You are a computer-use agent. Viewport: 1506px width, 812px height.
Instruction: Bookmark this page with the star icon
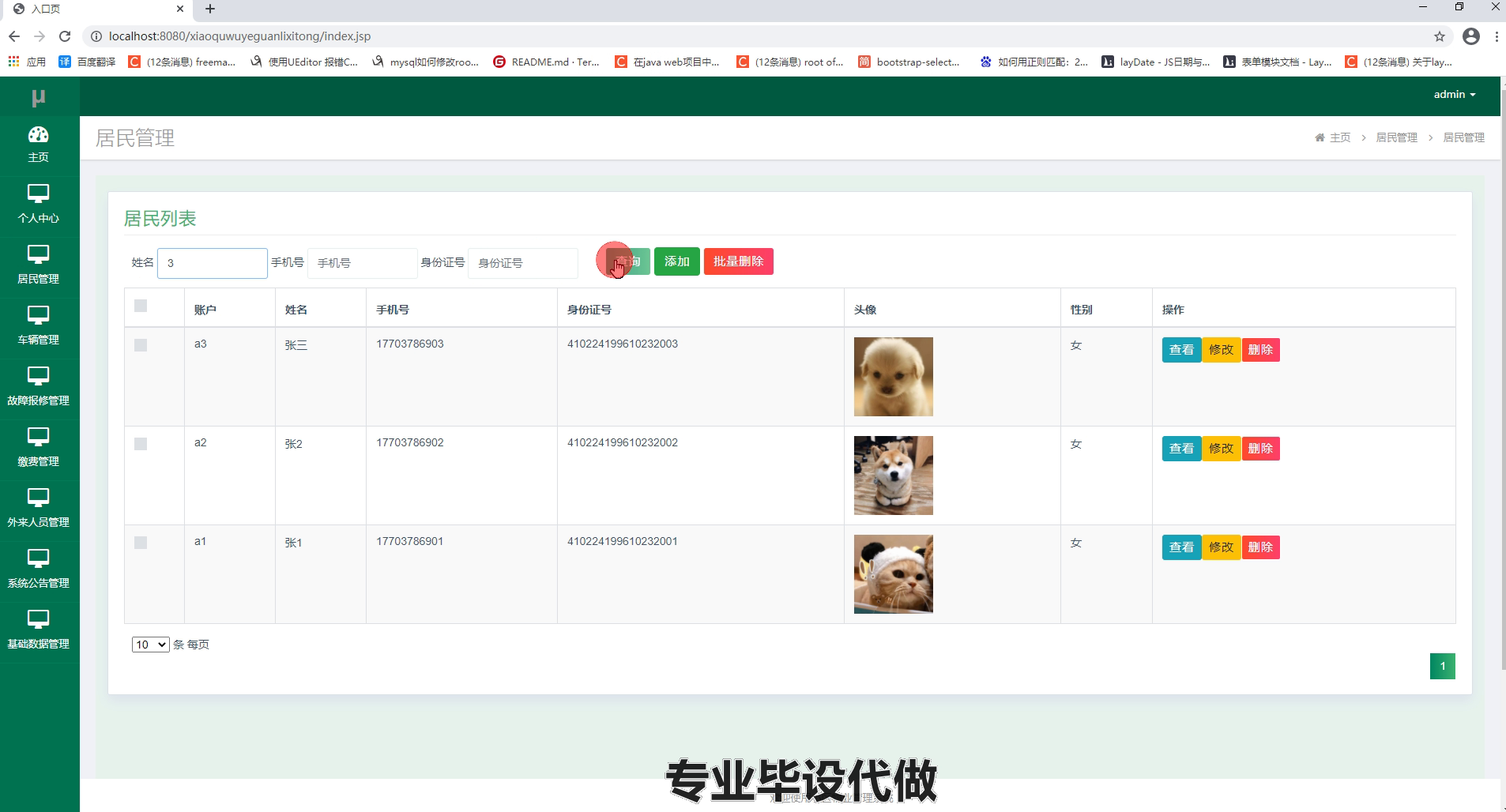[x=1440, y=36]
